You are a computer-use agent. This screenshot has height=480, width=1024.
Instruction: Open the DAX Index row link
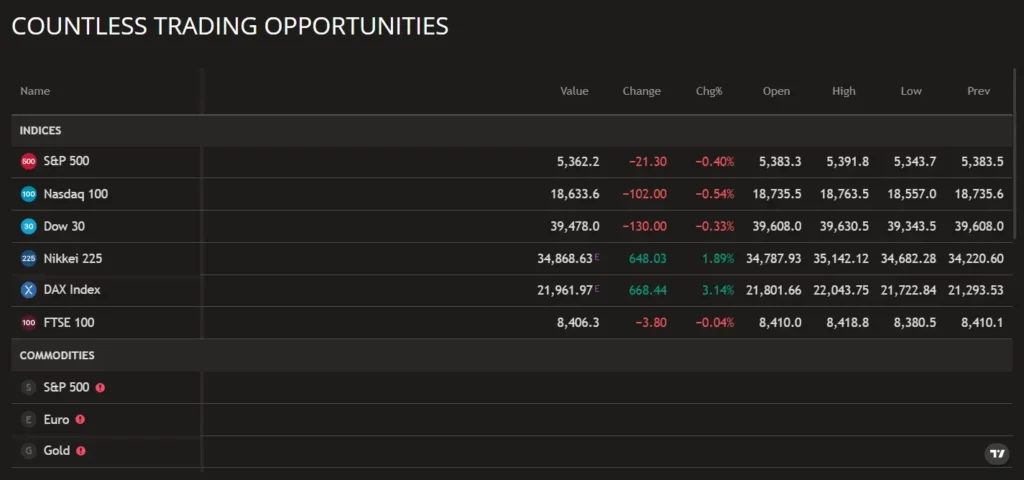coord(72,290)
